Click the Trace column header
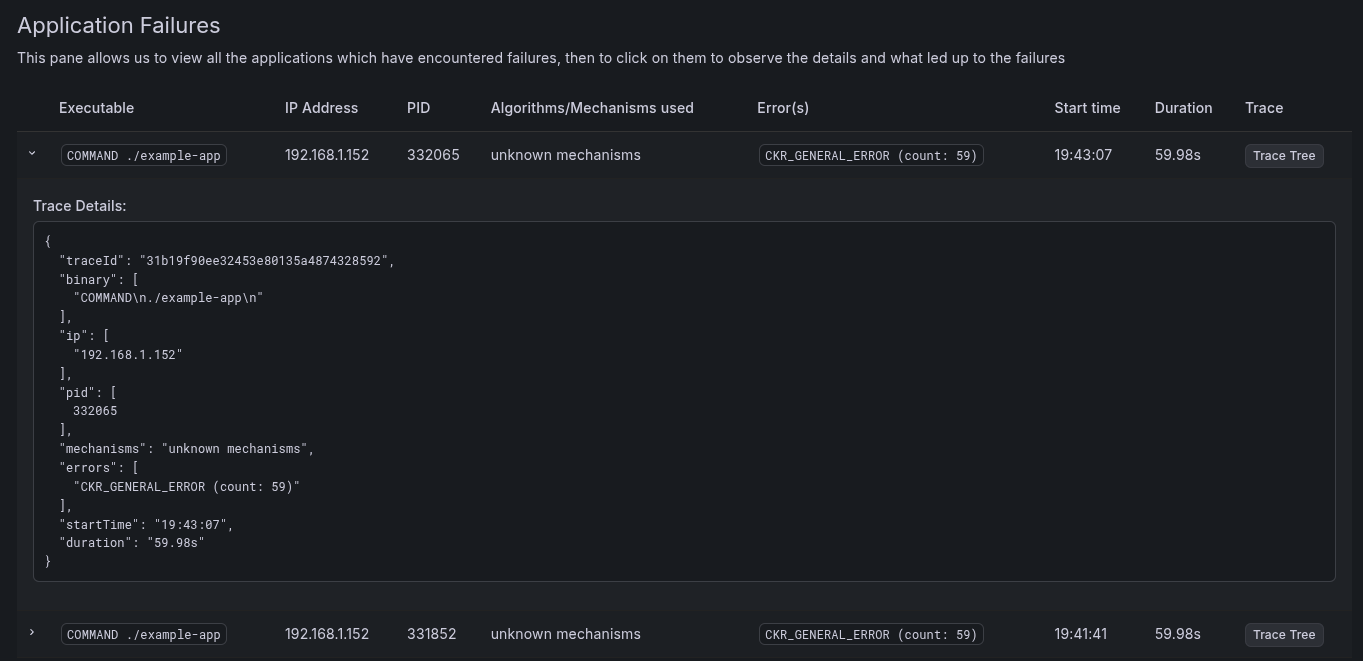This screenshot has width=1363, height=661. tap(1264, 108)
